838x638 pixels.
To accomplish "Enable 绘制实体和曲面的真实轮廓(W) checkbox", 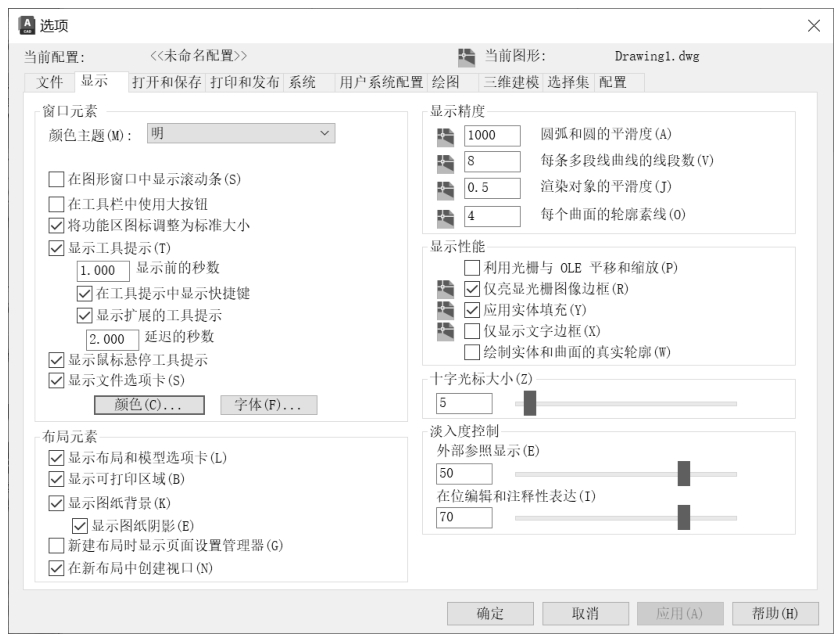I will [x=472, y=352].
